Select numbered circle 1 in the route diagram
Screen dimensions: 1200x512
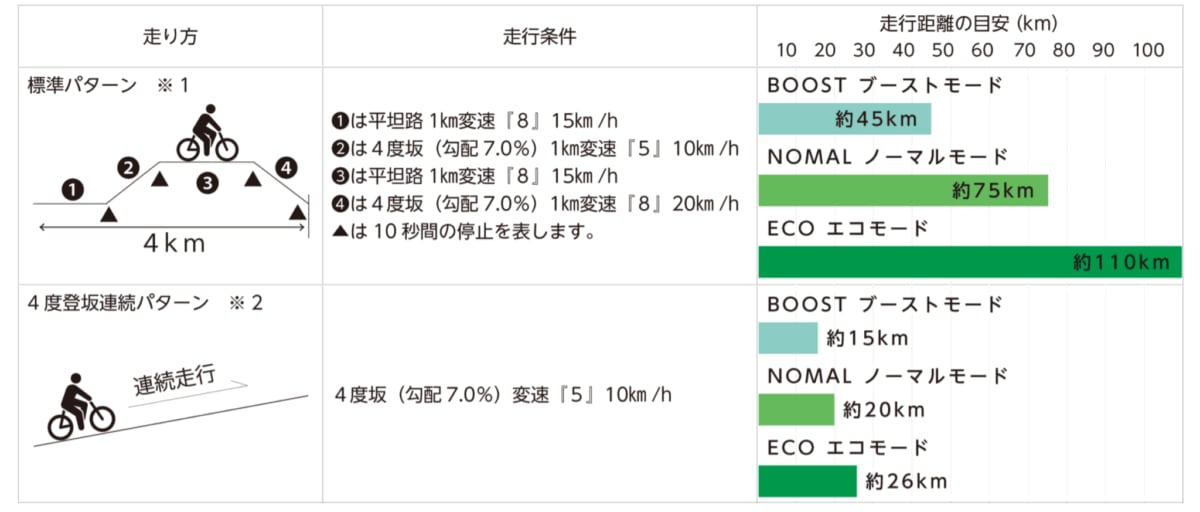72,188
